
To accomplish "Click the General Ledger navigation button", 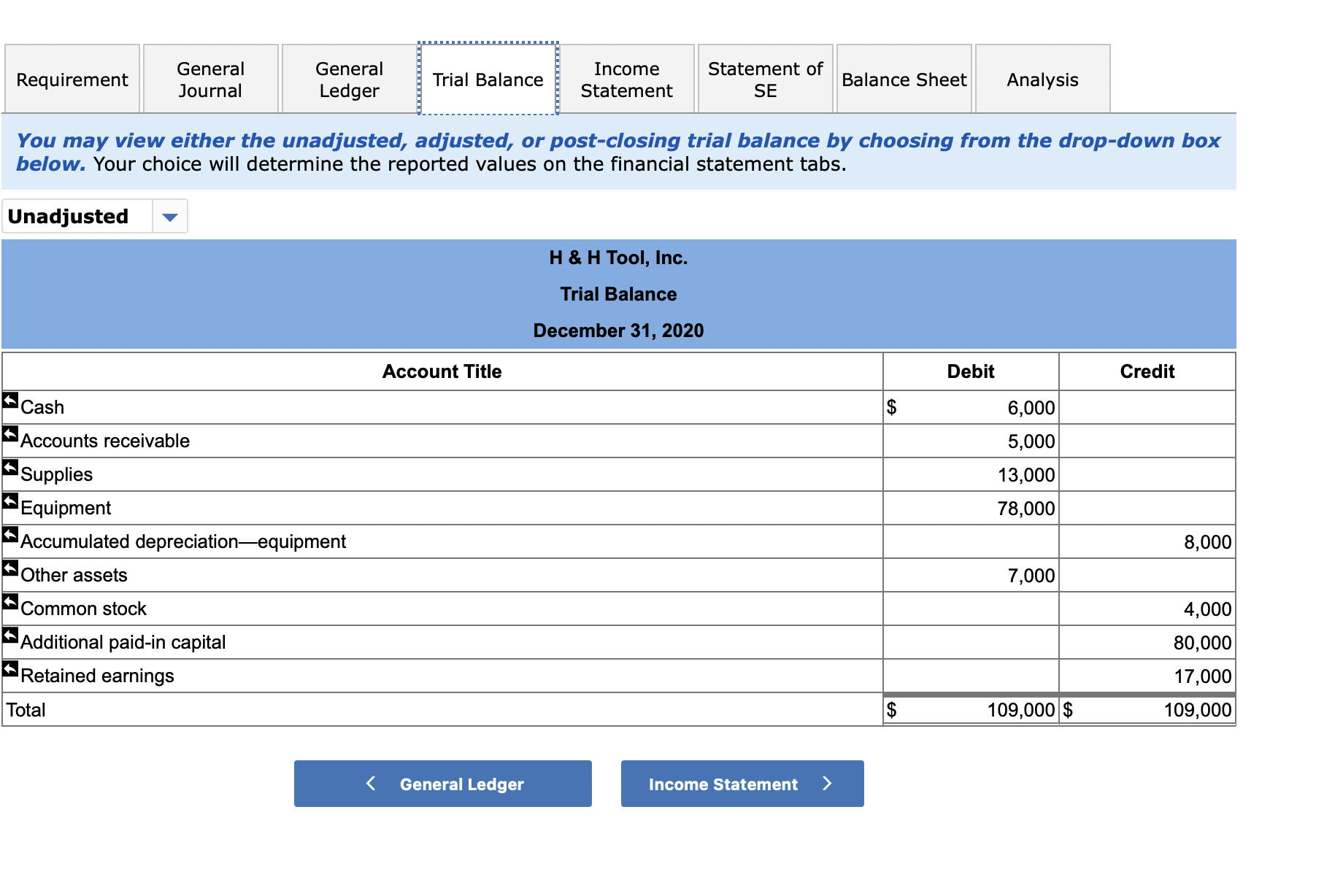I will coord(442,784).
